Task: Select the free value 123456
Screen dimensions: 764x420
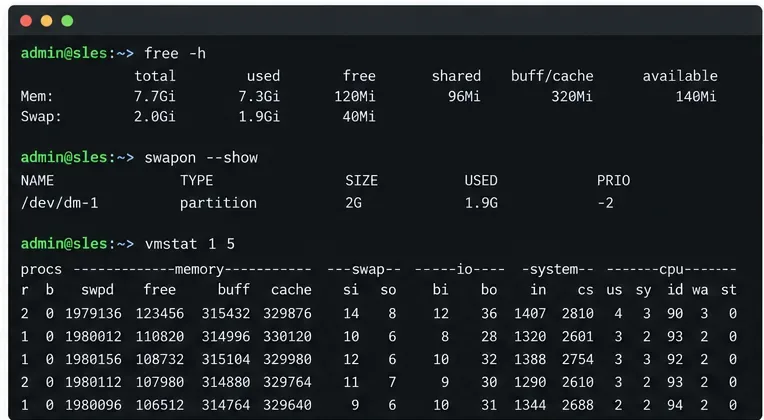Action: [x=160, y=313]
